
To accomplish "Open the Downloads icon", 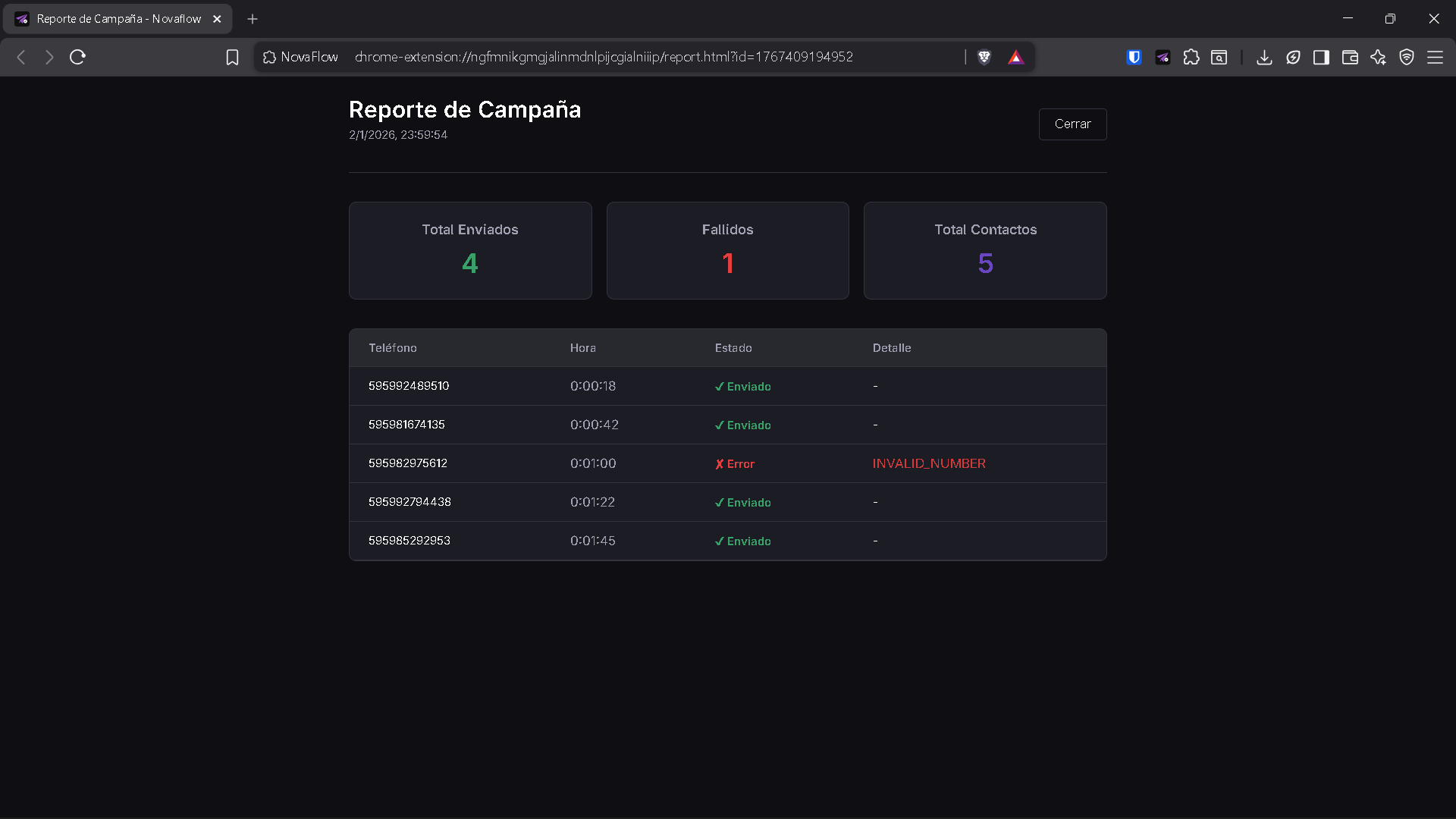I will pos(1264,57).
